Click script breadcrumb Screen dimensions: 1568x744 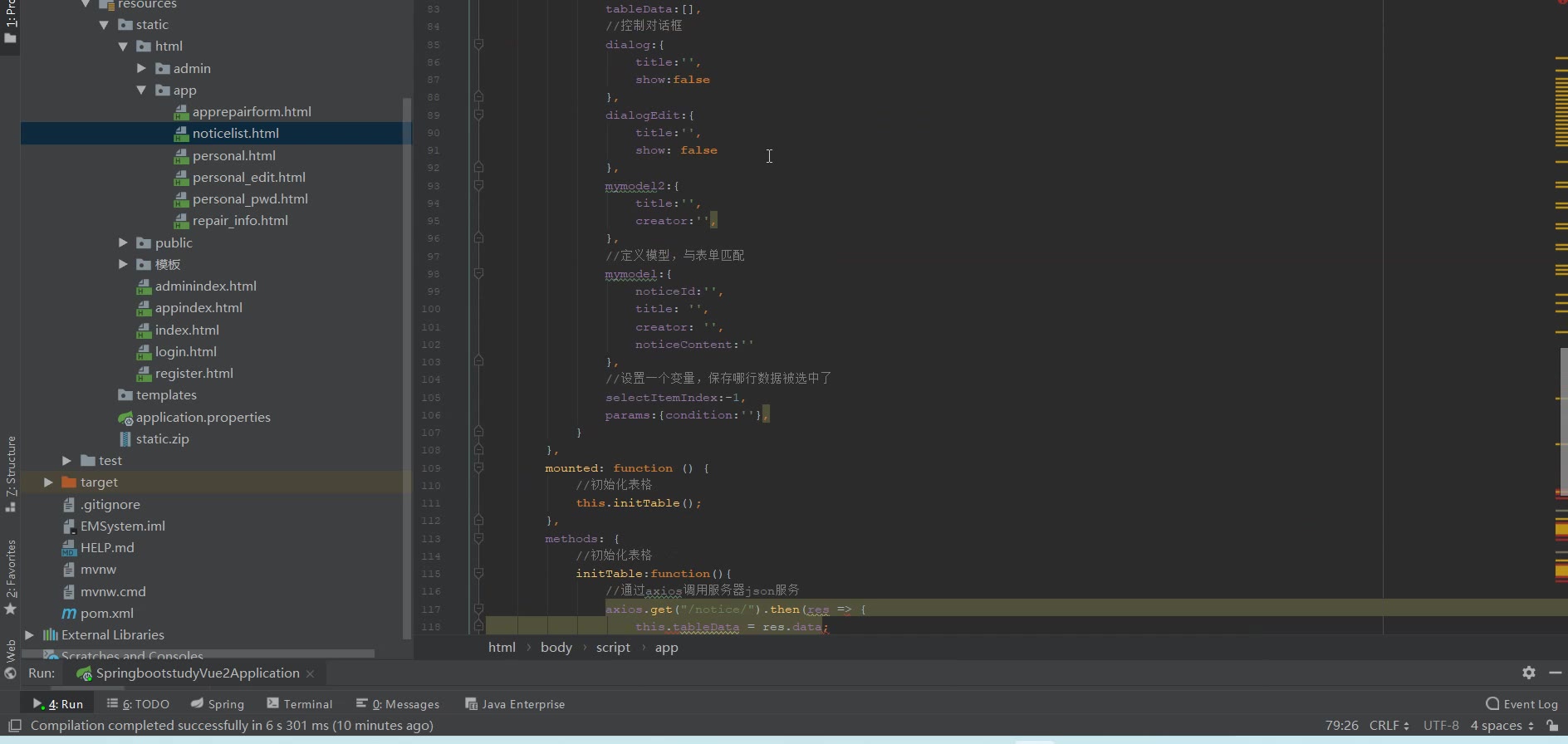[613, 647]
